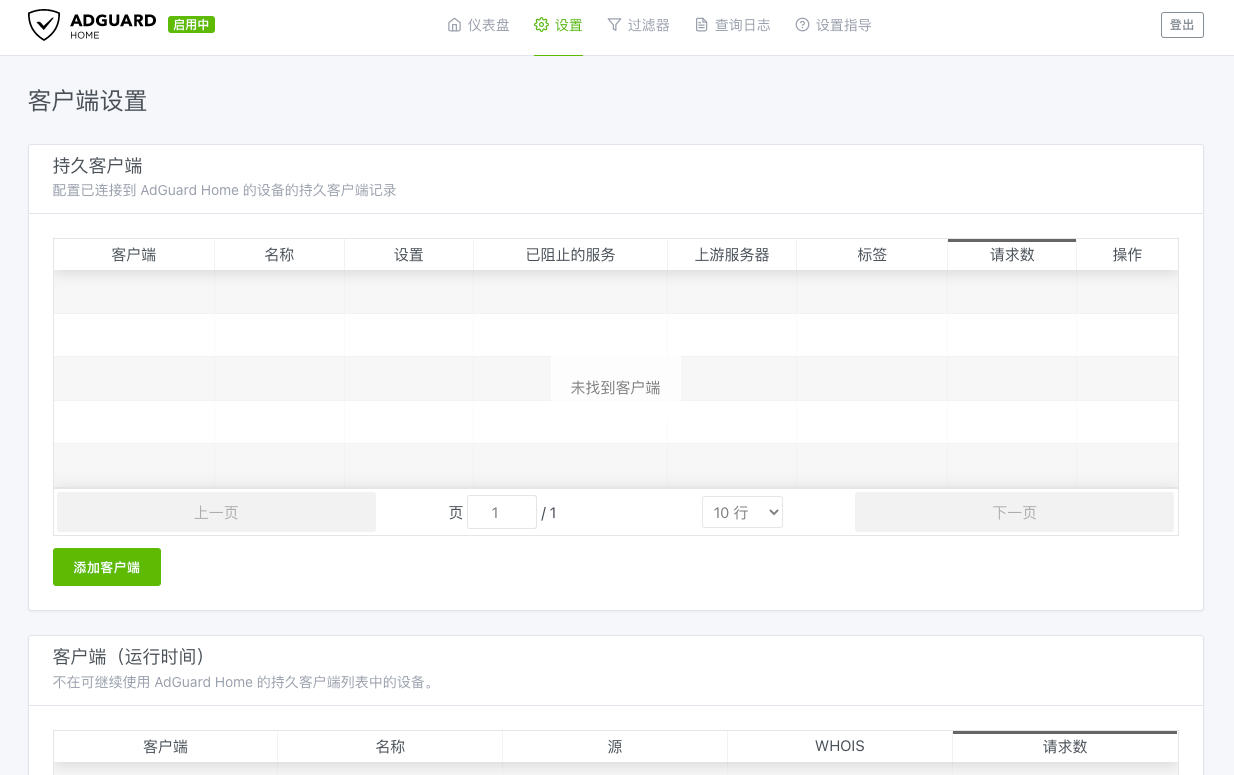
Task: Click the AdGuard Home shield logo
Action: point(42,23)
